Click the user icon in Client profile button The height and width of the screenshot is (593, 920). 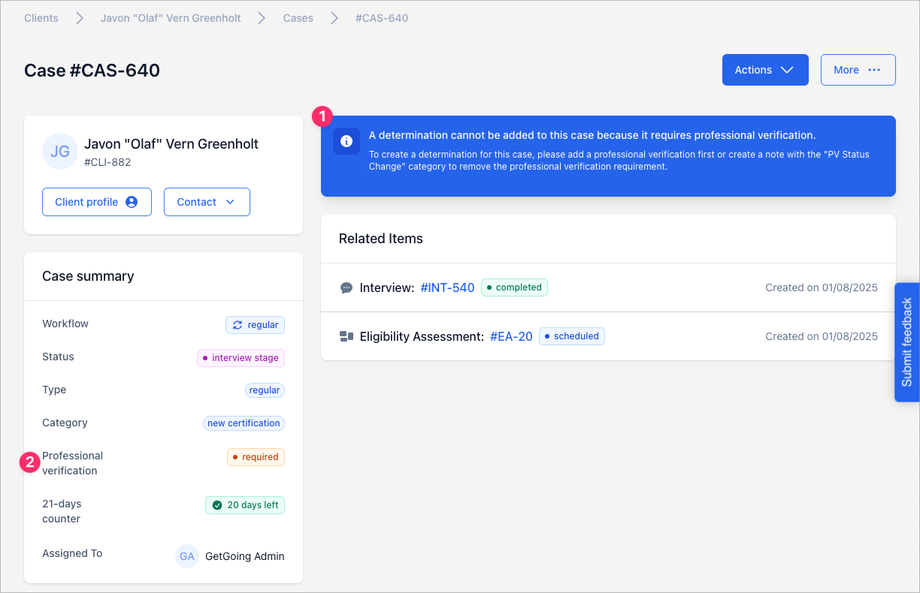pos(131,202)
